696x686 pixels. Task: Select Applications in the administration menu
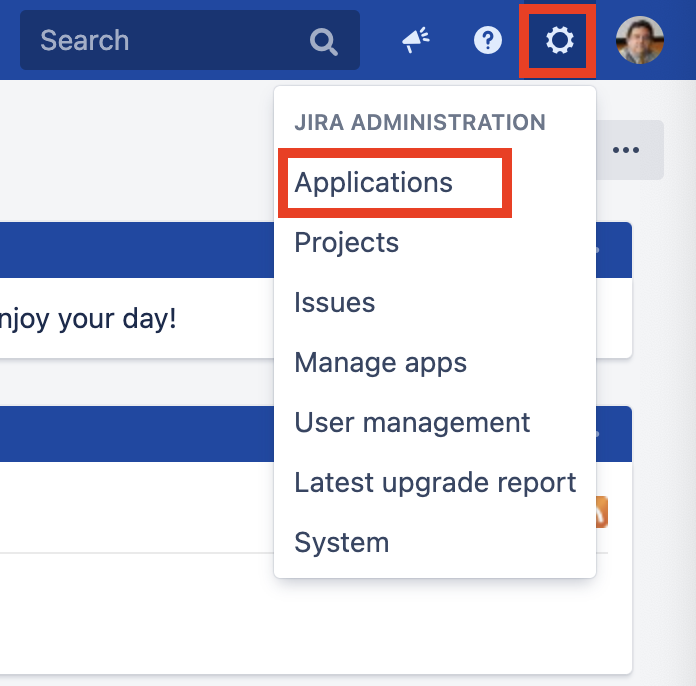373,182
